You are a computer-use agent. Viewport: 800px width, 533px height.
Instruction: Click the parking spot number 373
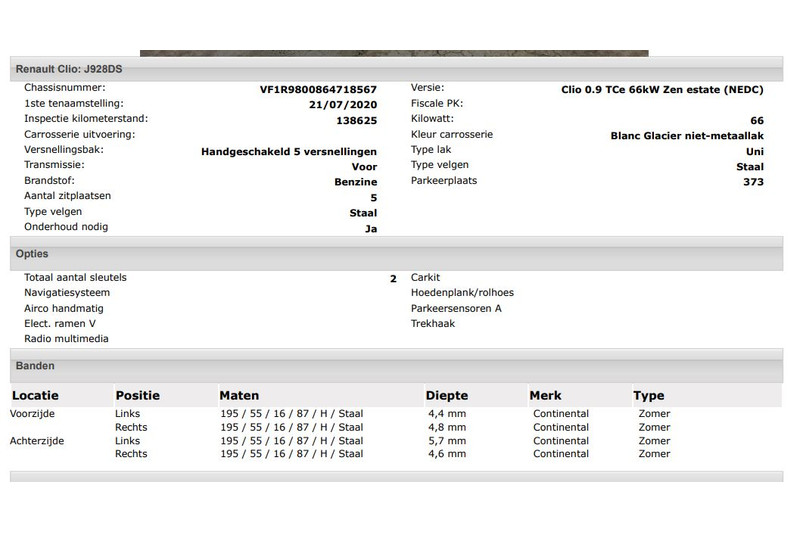pyautogui.click(x=753, y=182)
